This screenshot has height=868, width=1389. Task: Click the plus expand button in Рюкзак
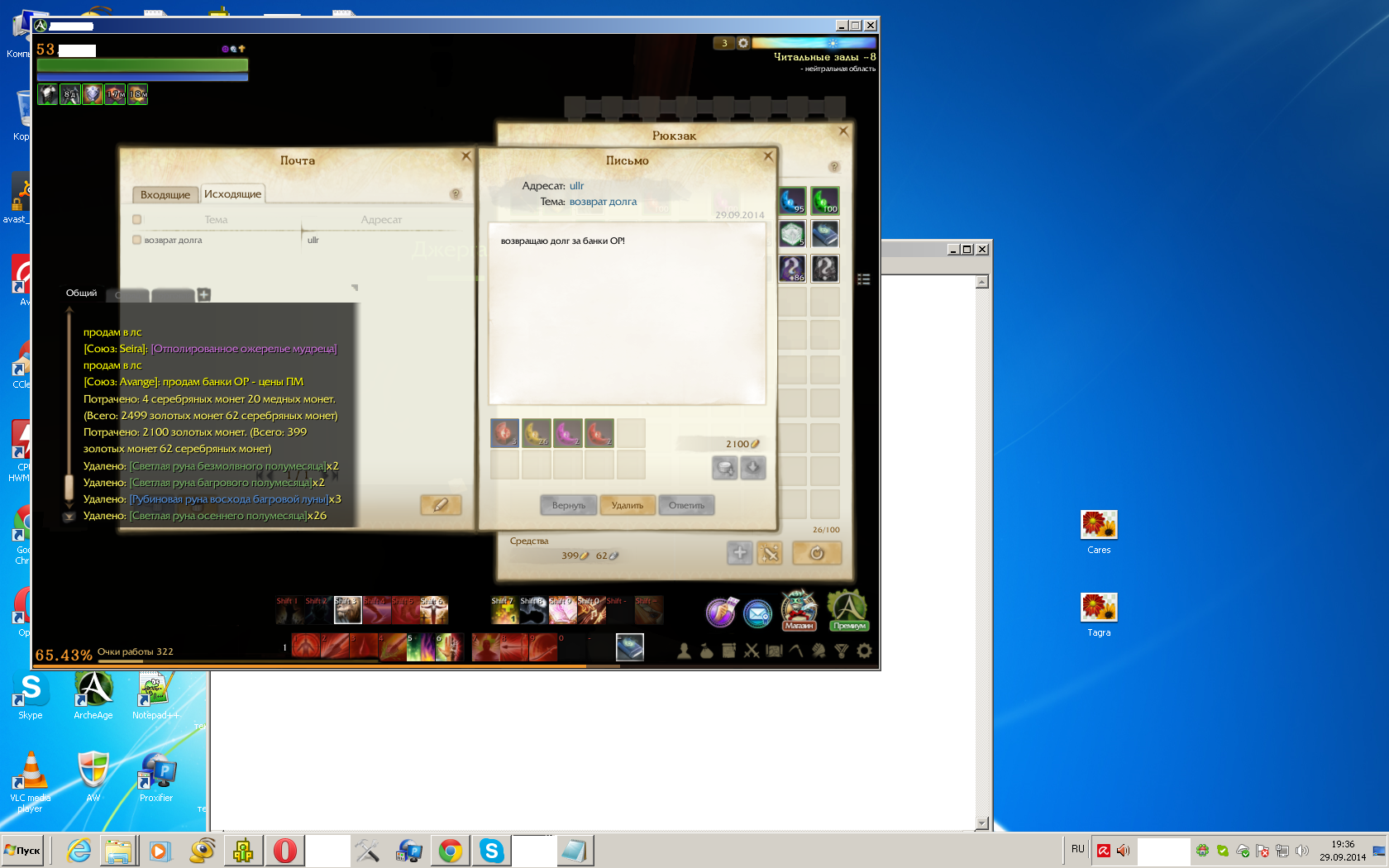coord(739,553)
